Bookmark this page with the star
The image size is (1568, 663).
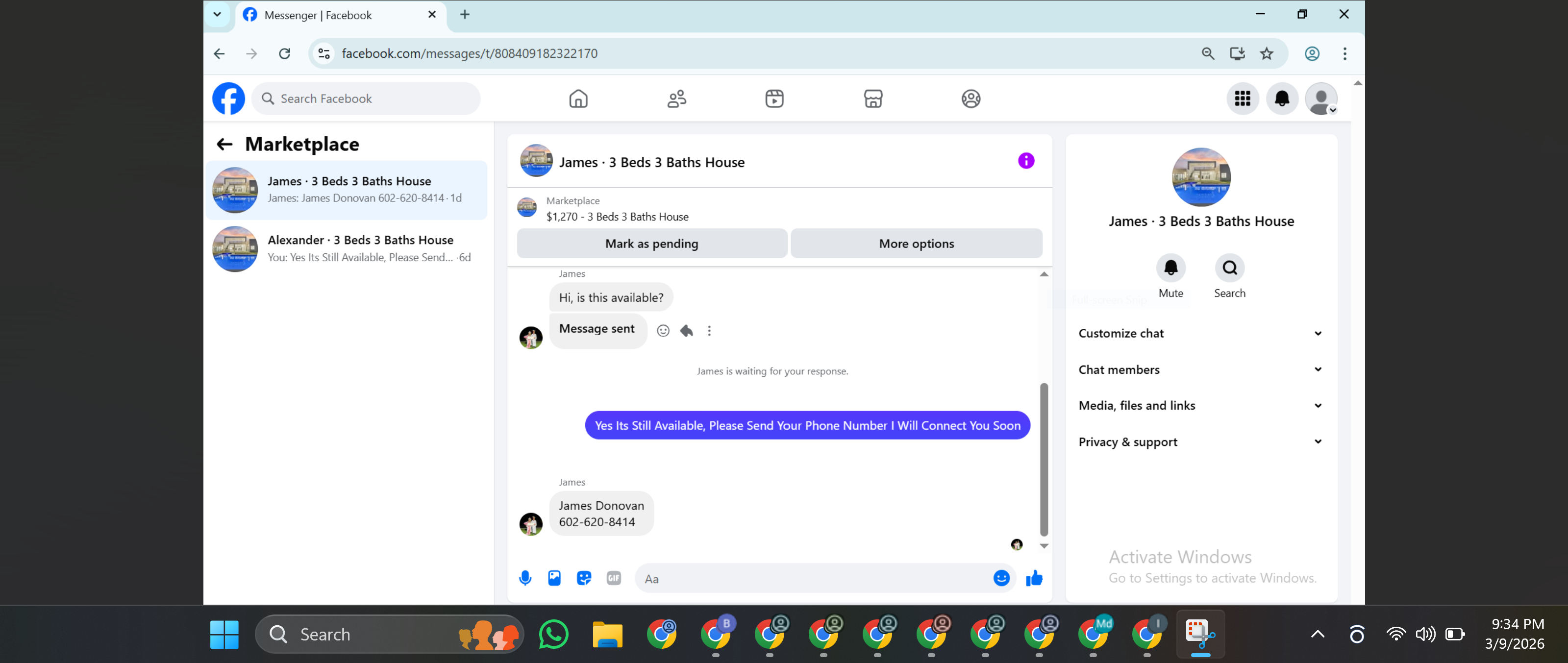[x=1267, y=53]
